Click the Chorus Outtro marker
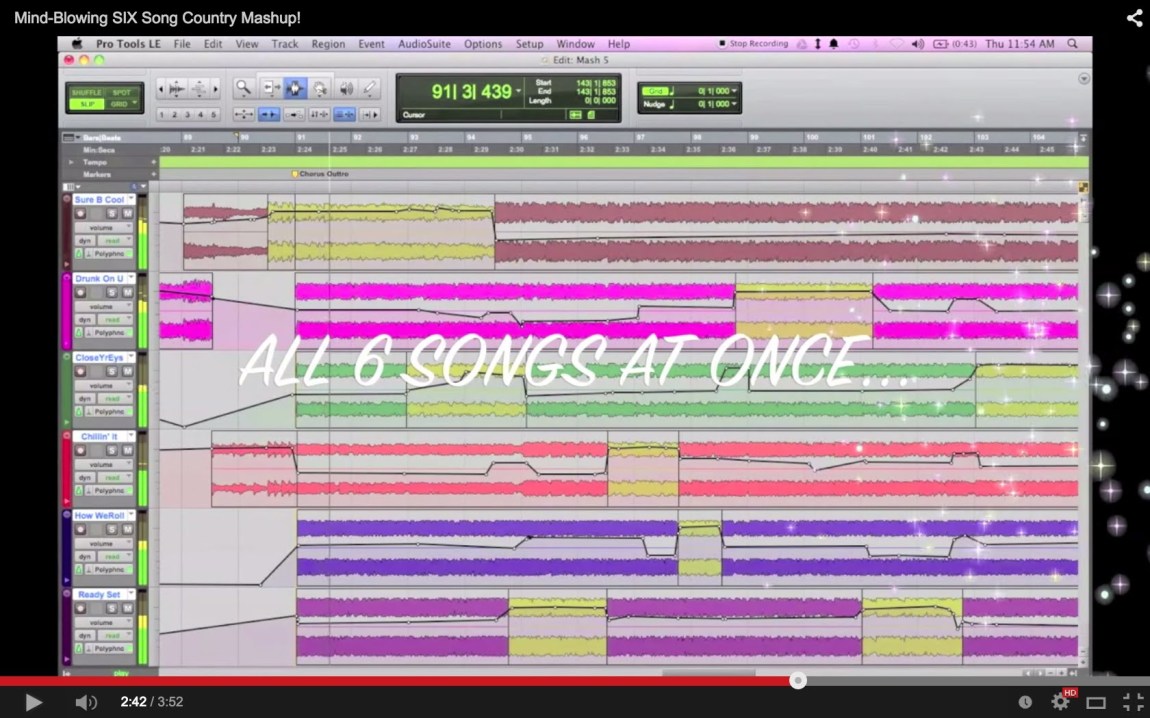 (322, 174)
